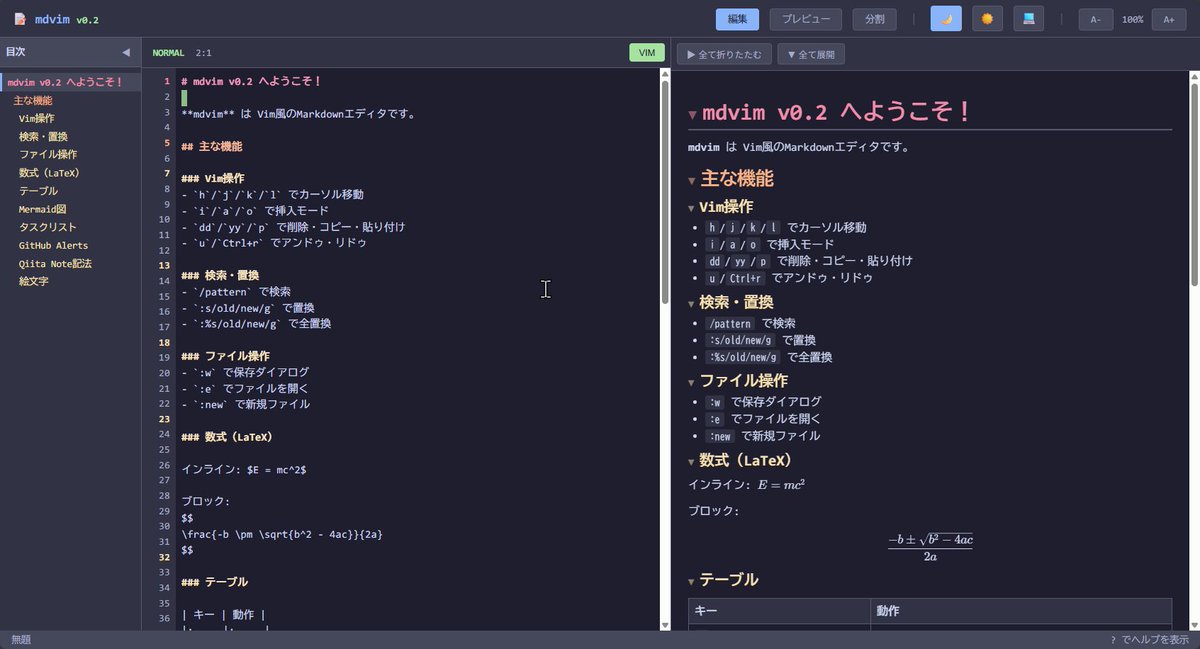This screenshot has height=649, width=1200.
Task: Click editor line 'インライン: $E = mc^2$'
Action: tap(243, 469)
